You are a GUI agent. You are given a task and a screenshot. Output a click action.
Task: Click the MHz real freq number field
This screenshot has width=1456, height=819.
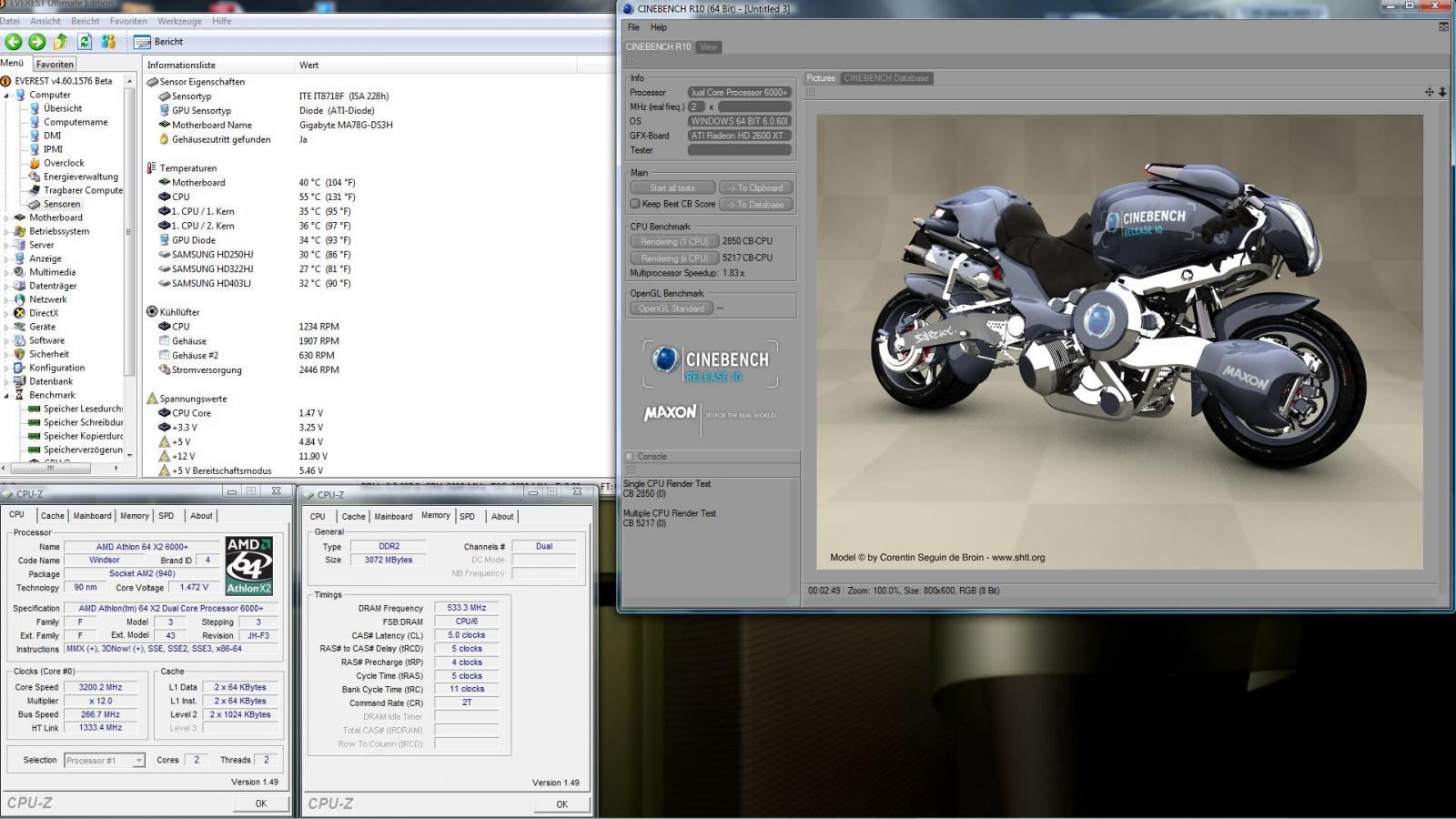[x=696, y=107]
